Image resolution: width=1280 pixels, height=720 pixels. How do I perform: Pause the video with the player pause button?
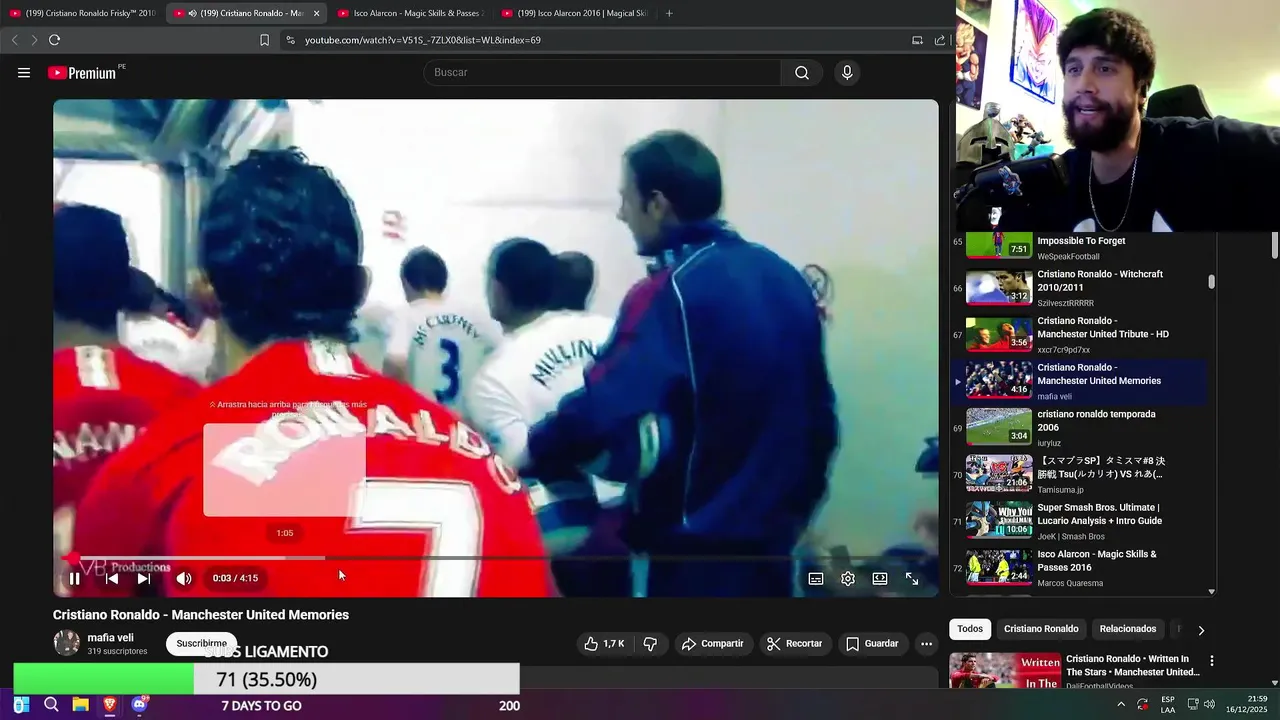tap(74, 578)
